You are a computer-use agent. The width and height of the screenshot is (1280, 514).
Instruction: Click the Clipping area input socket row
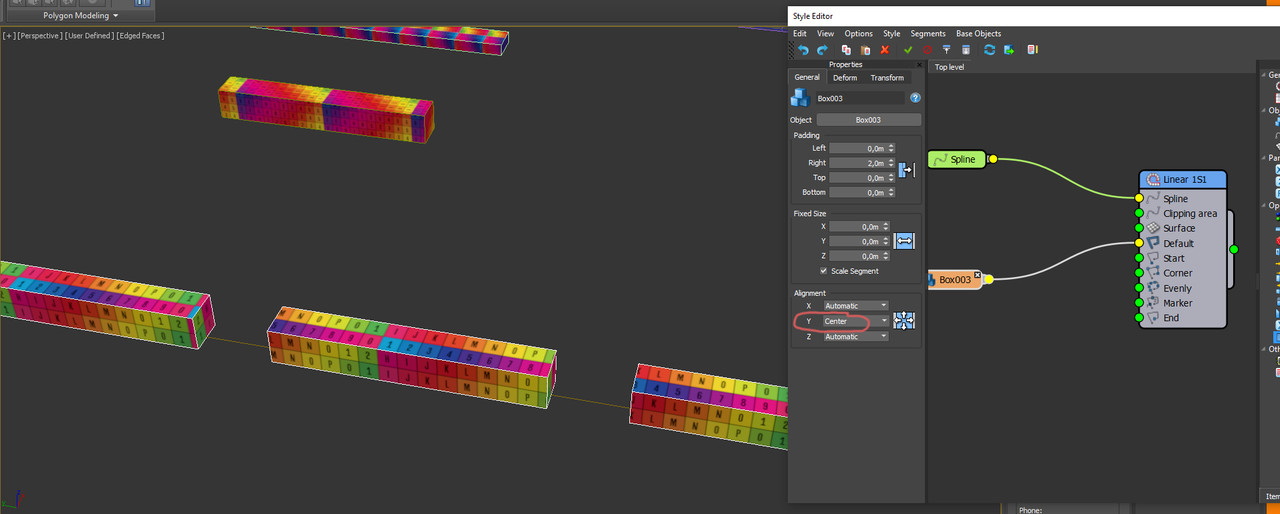pos(1182,213)
